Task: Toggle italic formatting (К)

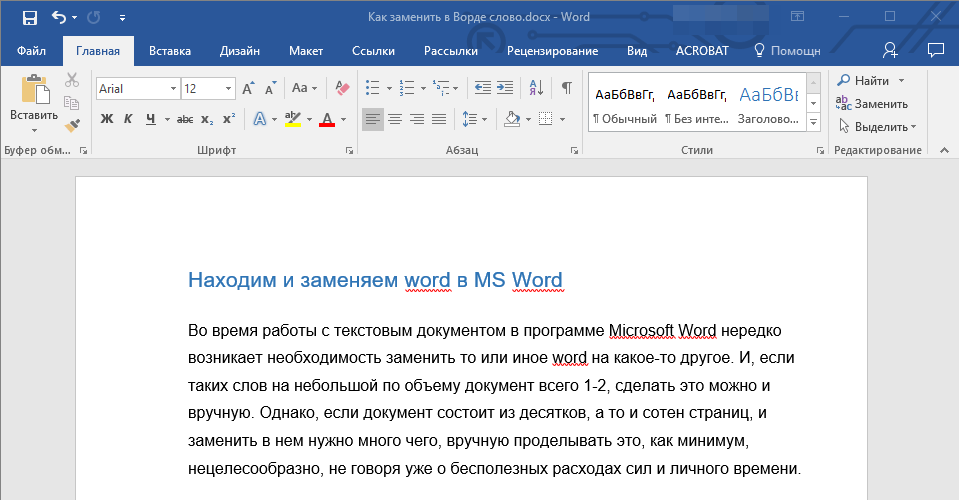Action: pos(128,119)
